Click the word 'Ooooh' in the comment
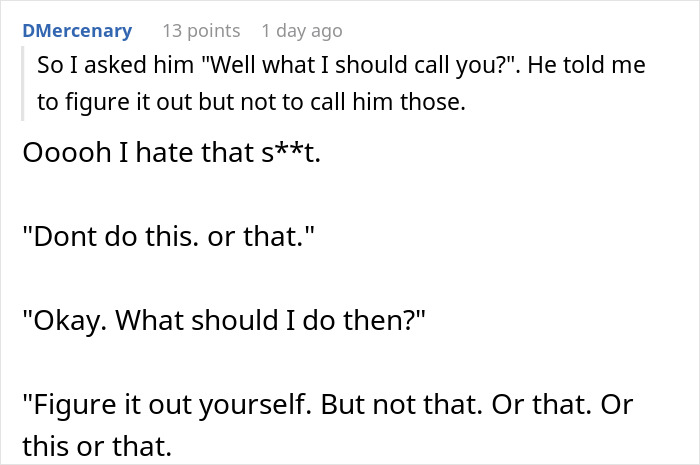Screen dimensions: 700x465 tap(67, 152)
